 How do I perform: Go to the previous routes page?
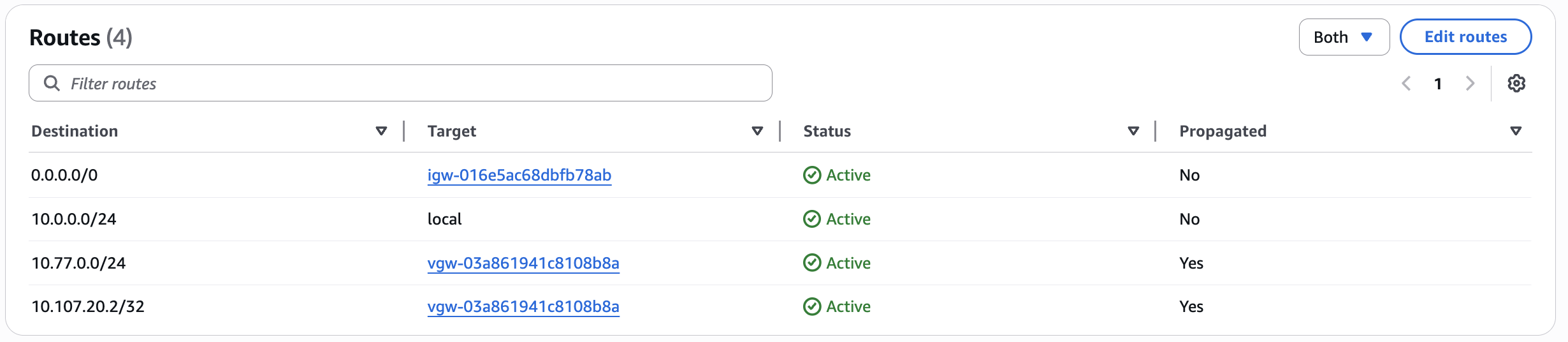tap(1406, 84)
